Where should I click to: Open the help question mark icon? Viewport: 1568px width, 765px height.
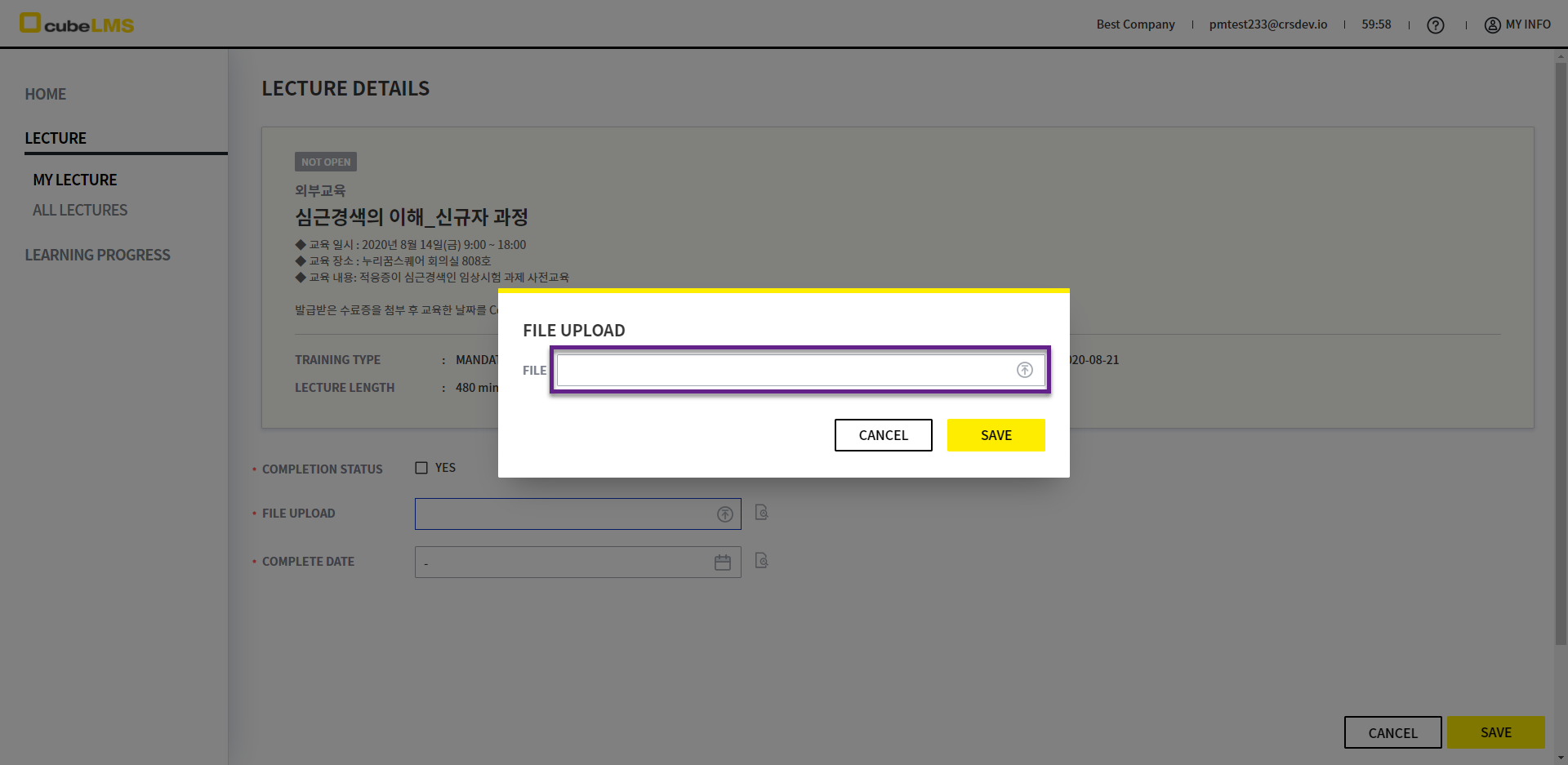(1435, 25)
